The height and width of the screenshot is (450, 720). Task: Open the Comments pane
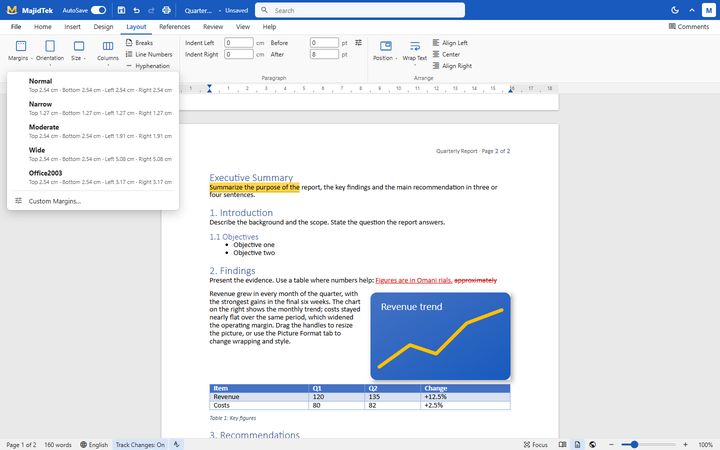688,27
